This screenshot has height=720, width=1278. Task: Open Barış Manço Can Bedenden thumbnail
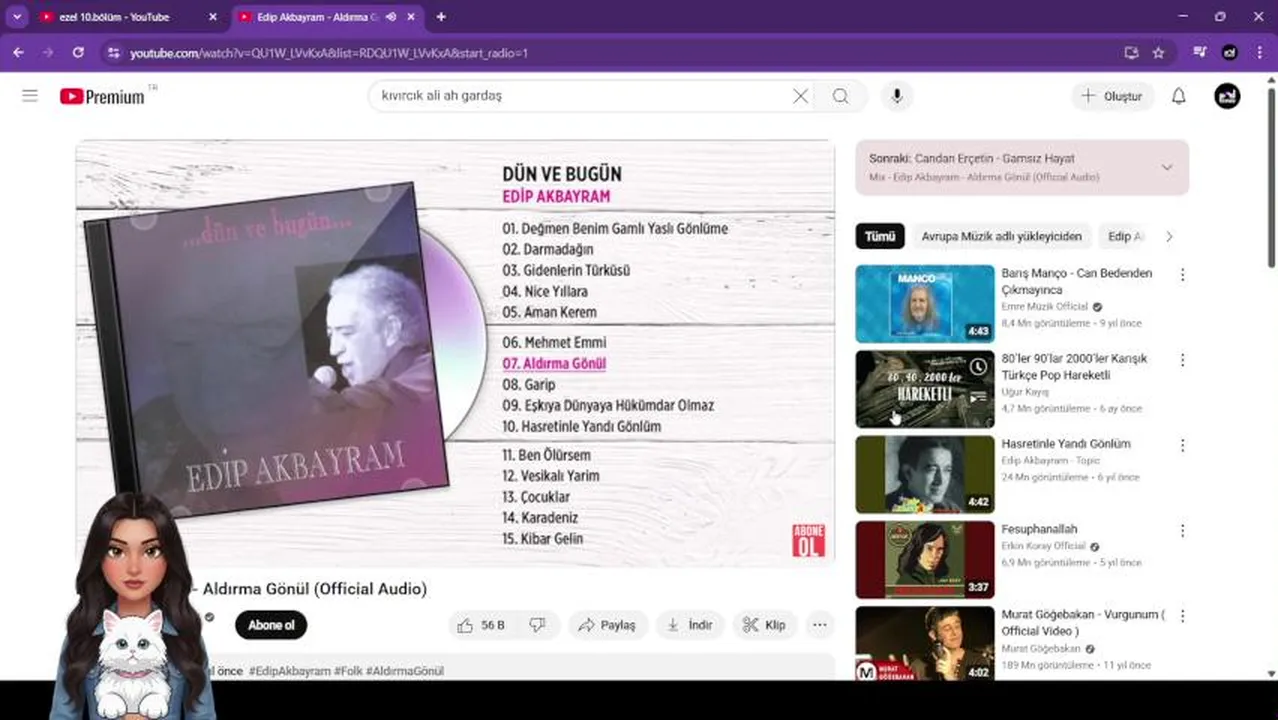[925, 304]
